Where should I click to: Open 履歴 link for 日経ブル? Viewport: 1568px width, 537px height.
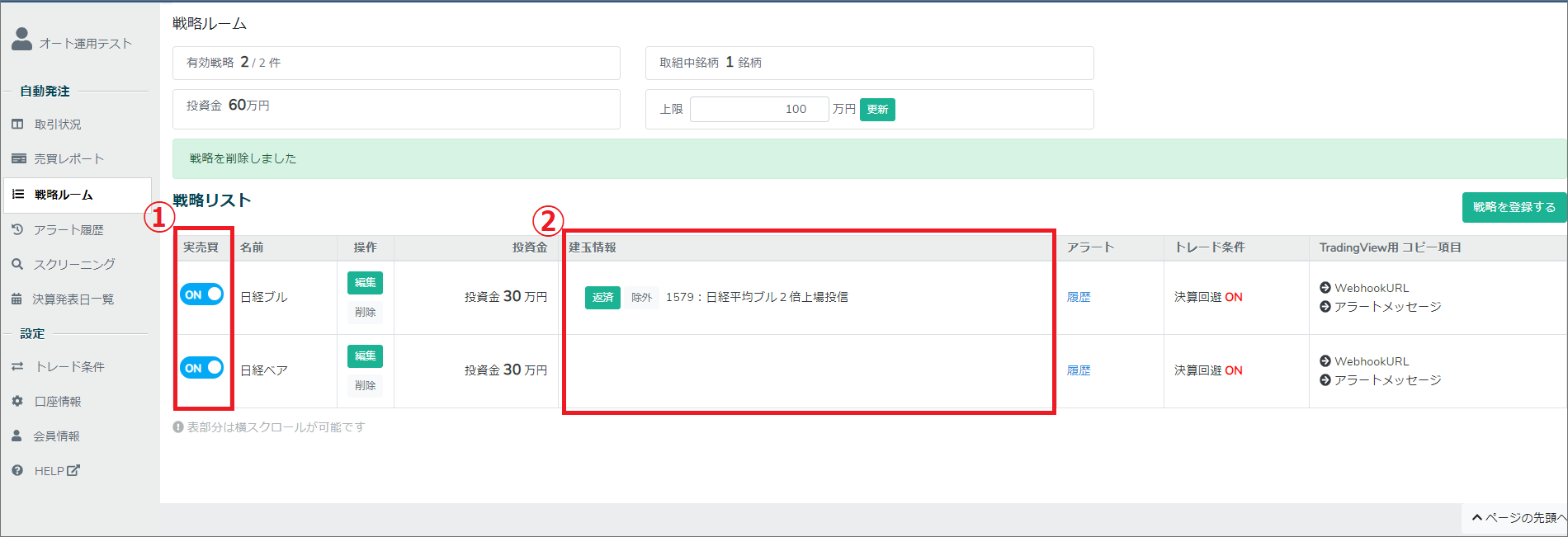click(1079, 297)
